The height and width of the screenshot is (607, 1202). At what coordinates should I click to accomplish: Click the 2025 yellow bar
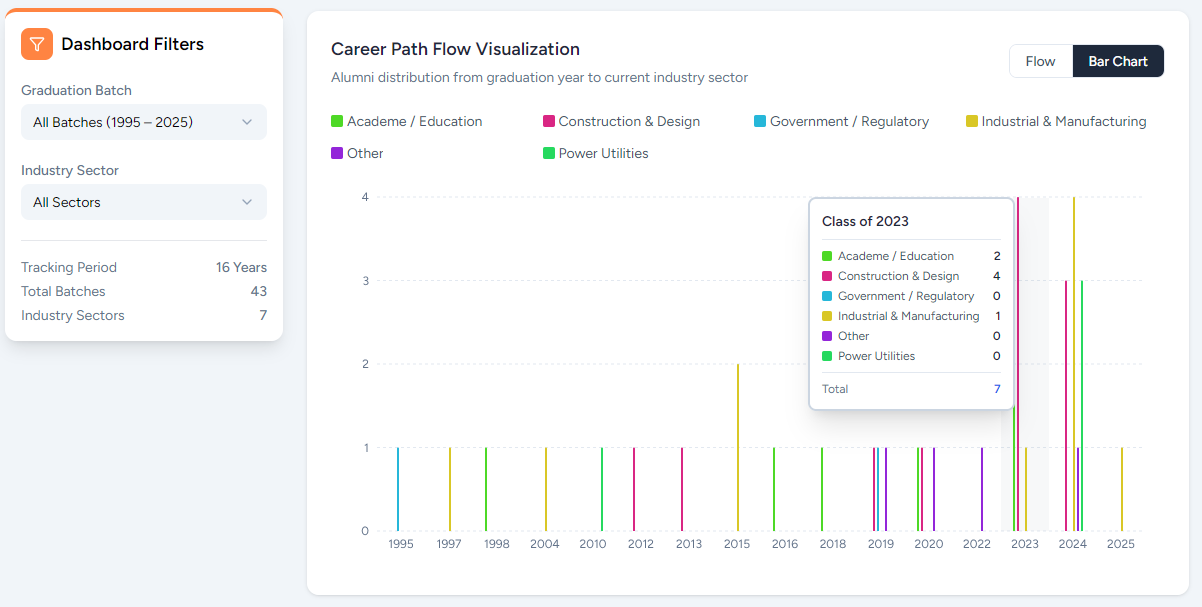click(1122, 489)
